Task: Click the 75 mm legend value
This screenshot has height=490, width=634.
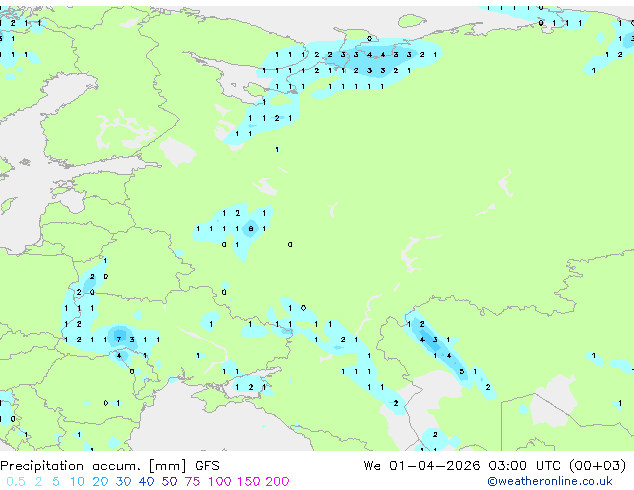Action: click(192, 482)
